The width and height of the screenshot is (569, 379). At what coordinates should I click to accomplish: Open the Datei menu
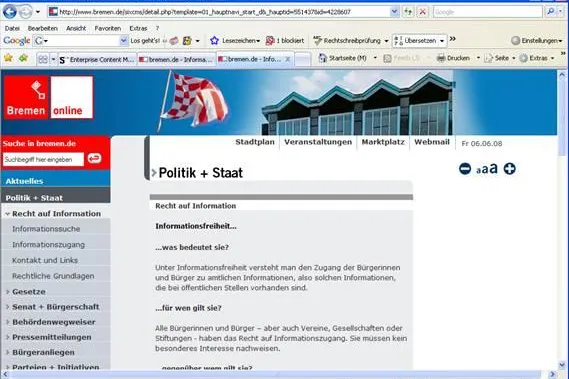(12, 28)
